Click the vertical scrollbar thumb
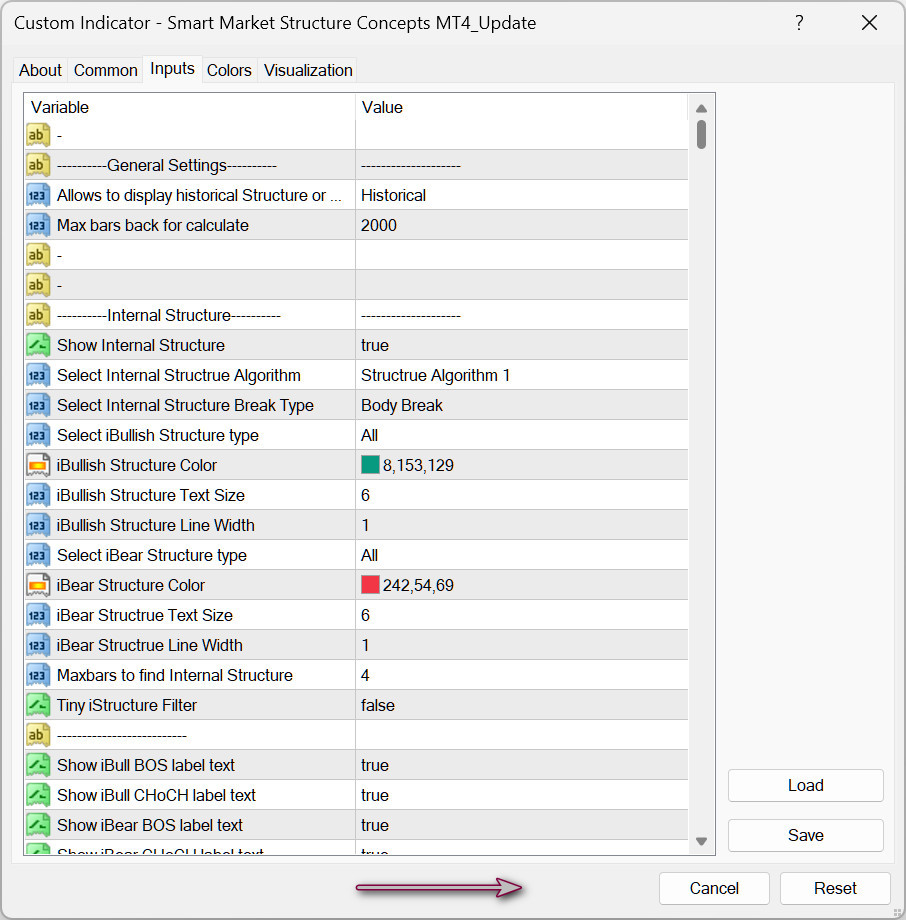Image resolution: width=906 pixels, height=920 pixels. point(701,134)
